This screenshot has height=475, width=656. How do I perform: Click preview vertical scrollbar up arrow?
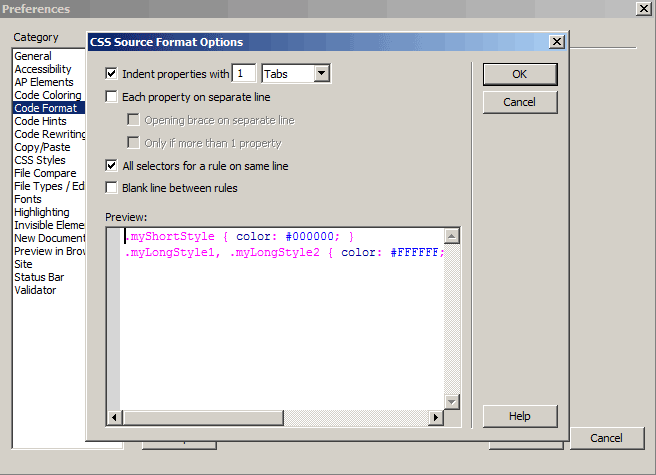click(x=451, y=236)
